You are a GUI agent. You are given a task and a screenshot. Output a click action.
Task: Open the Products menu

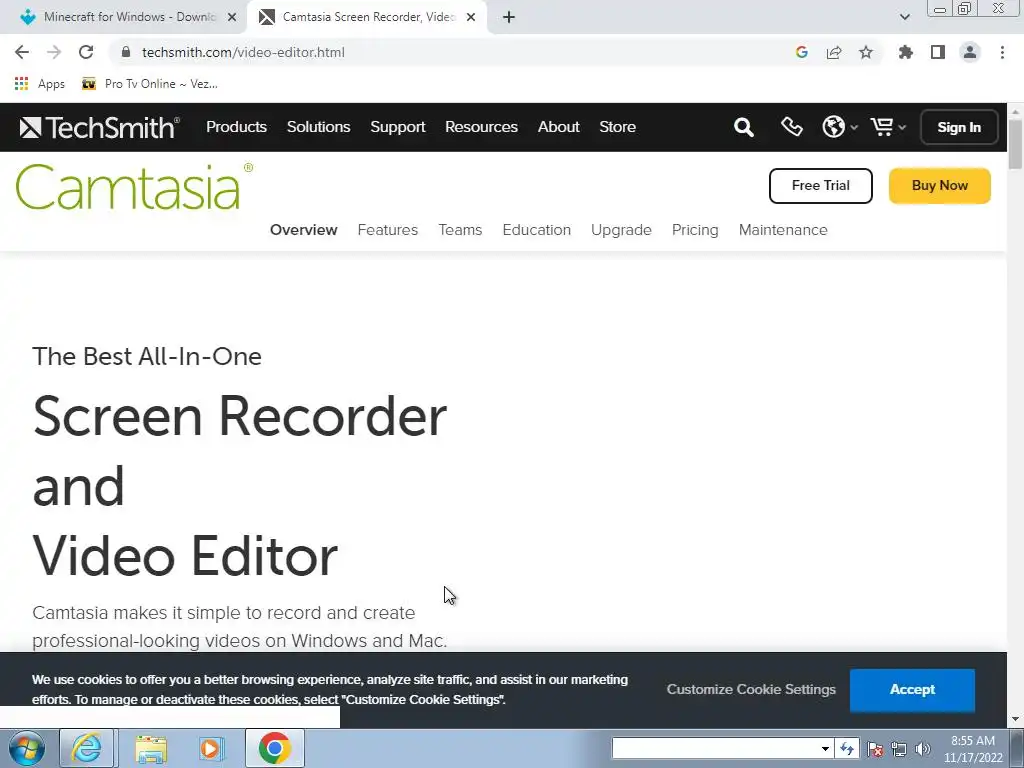pos(236,127)
